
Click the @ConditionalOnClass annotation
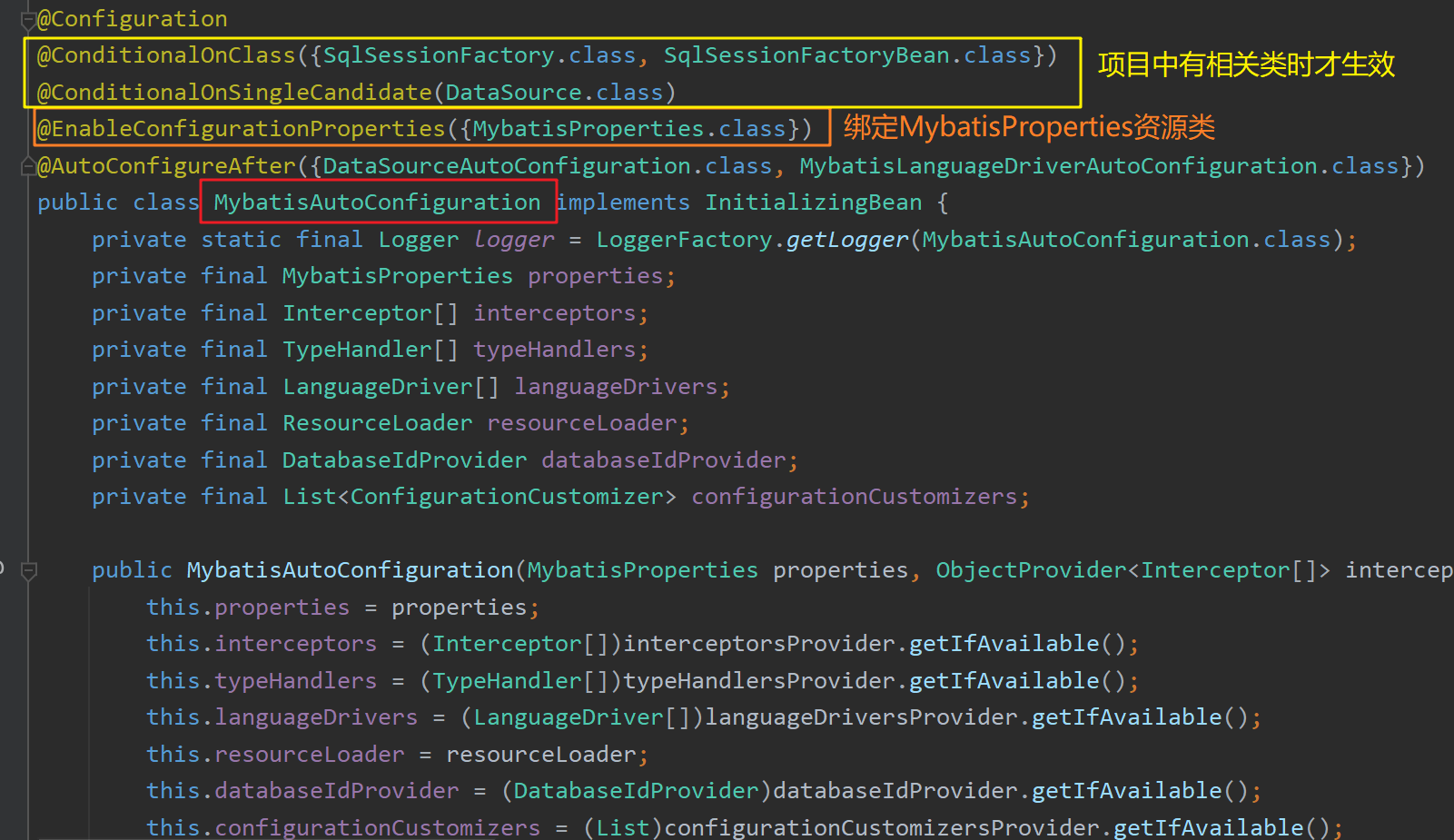pos(166,55)
